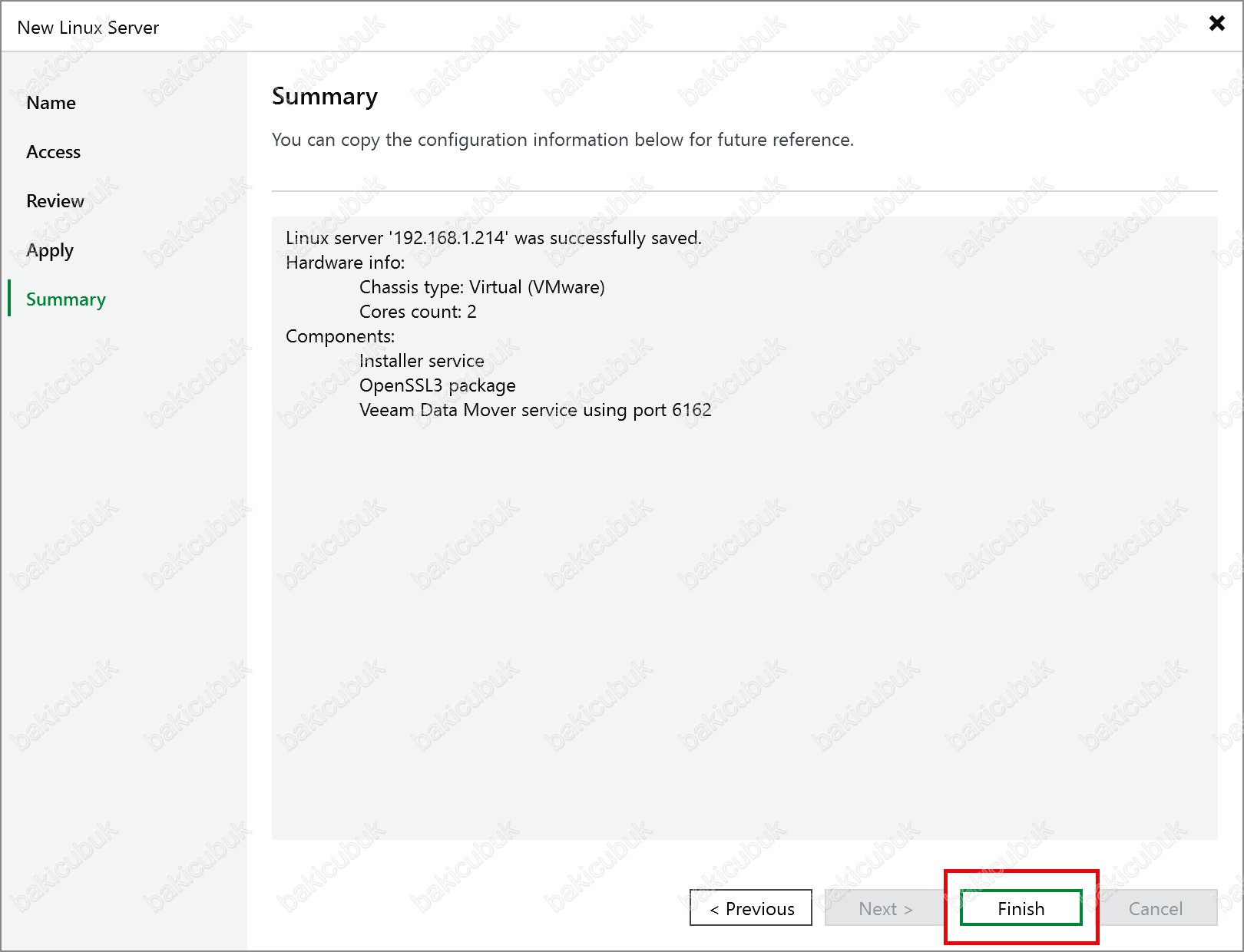1244x952 pixels.
Task: Switch to the Review step
Action: 55,201
